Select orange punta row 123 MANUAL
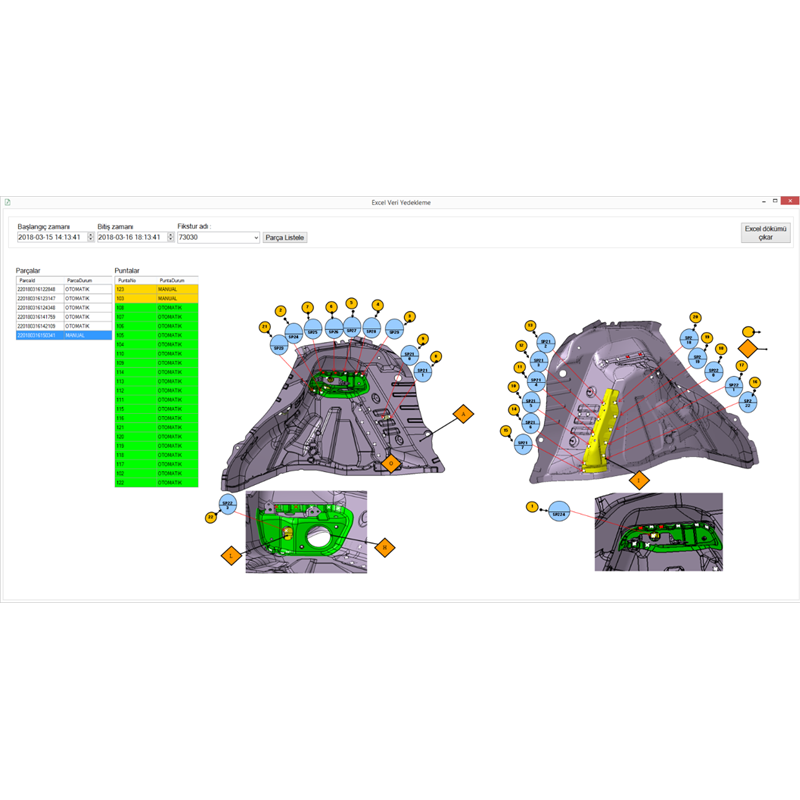800x800 pixels. [x=157, y=289]
